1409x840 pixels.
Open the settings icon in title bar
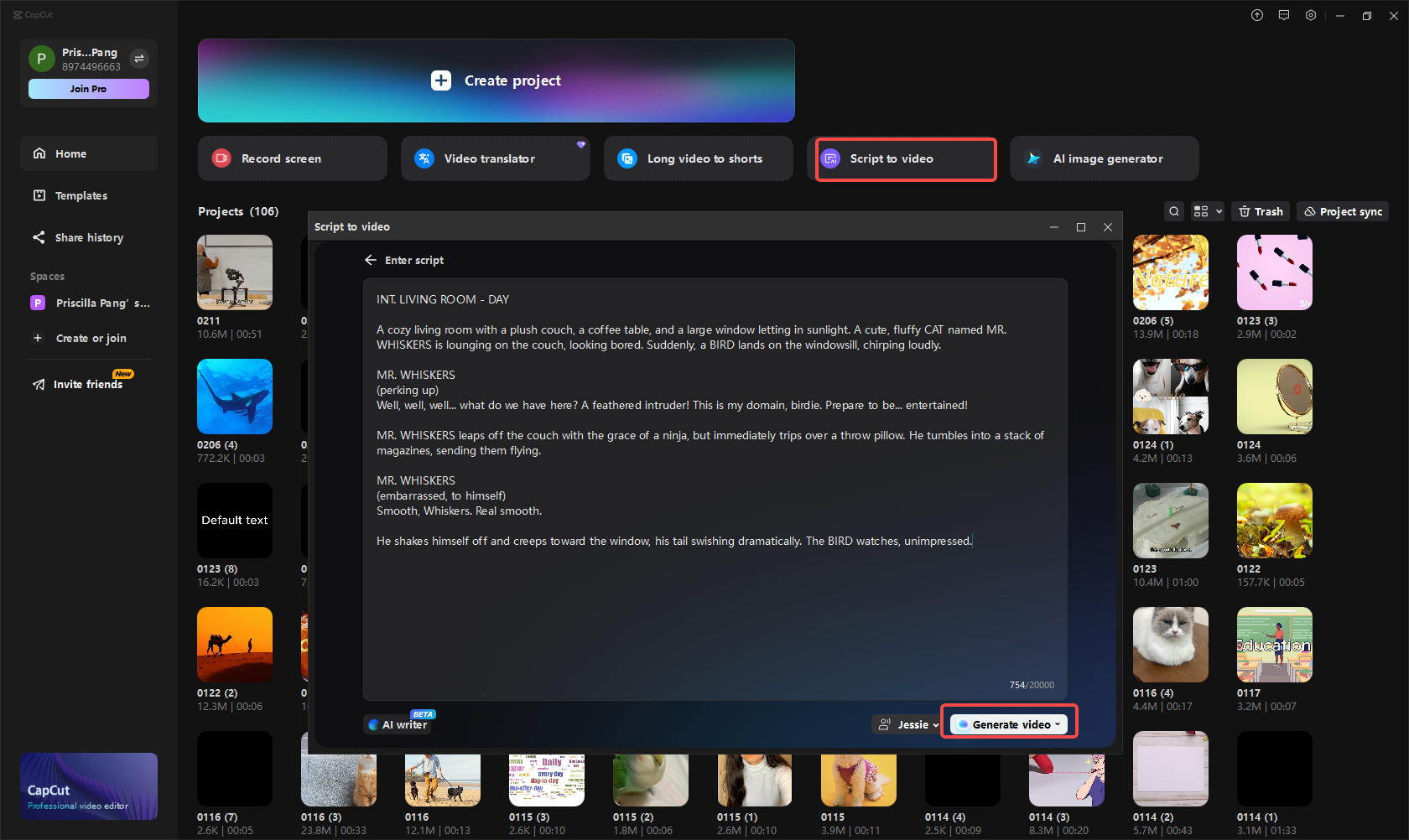click(x=1311, y=15)
